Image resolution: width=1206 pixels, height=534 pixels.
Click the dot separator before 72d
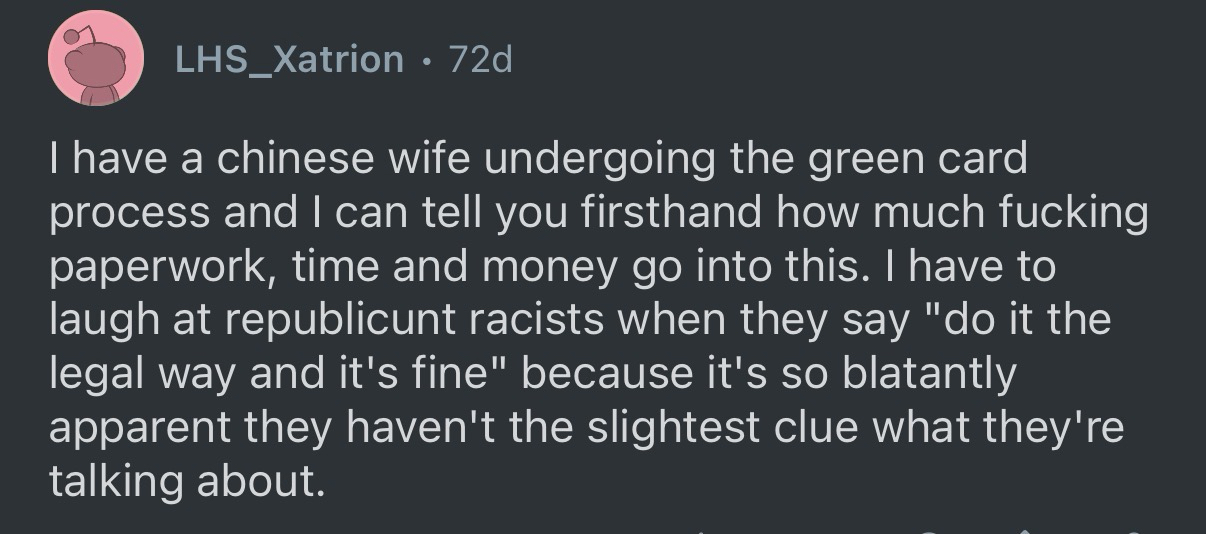pos(428,62)
